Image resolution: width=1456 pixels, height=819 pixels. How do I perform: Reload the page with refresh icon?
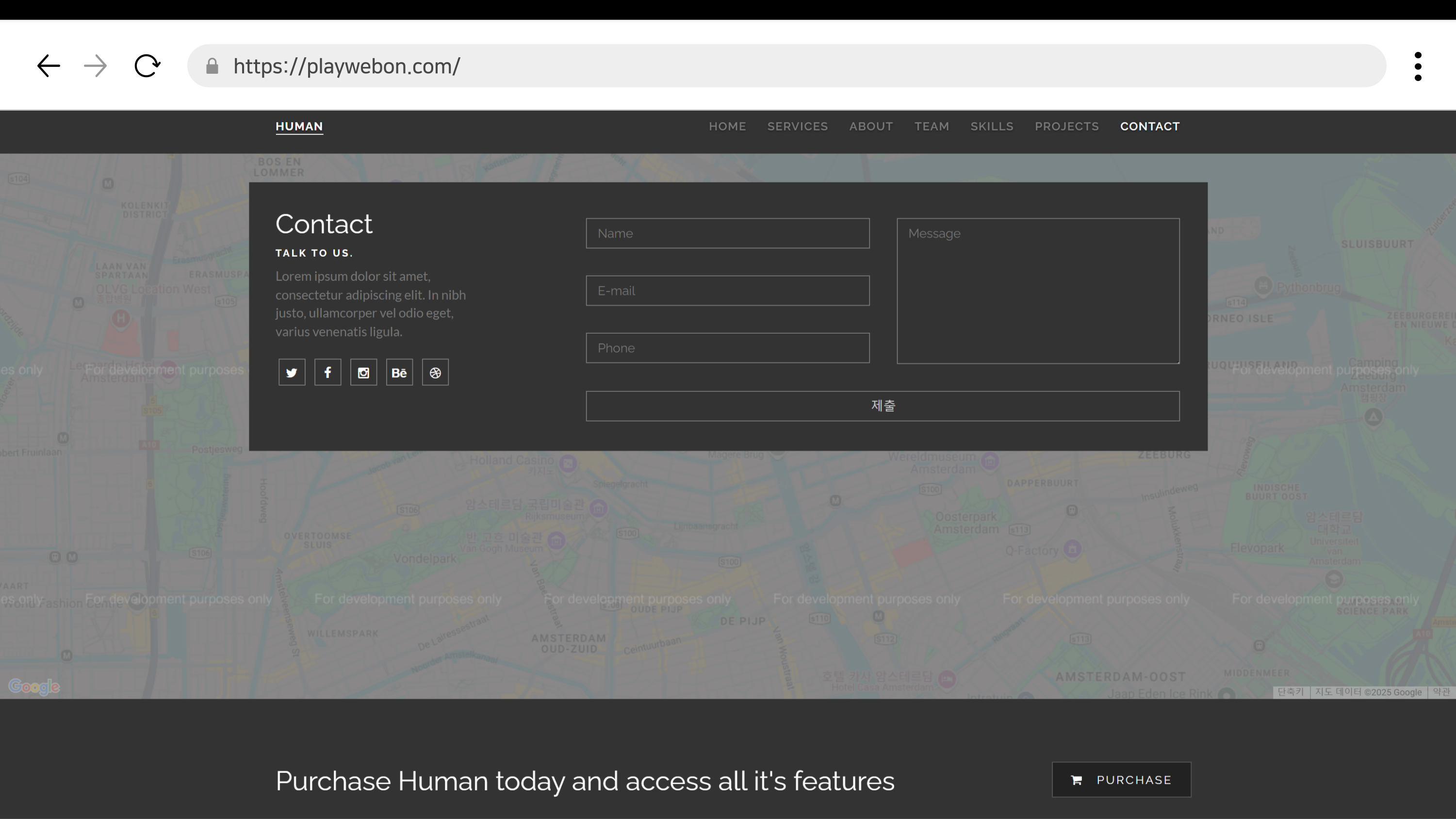click(x=147, y=66)
